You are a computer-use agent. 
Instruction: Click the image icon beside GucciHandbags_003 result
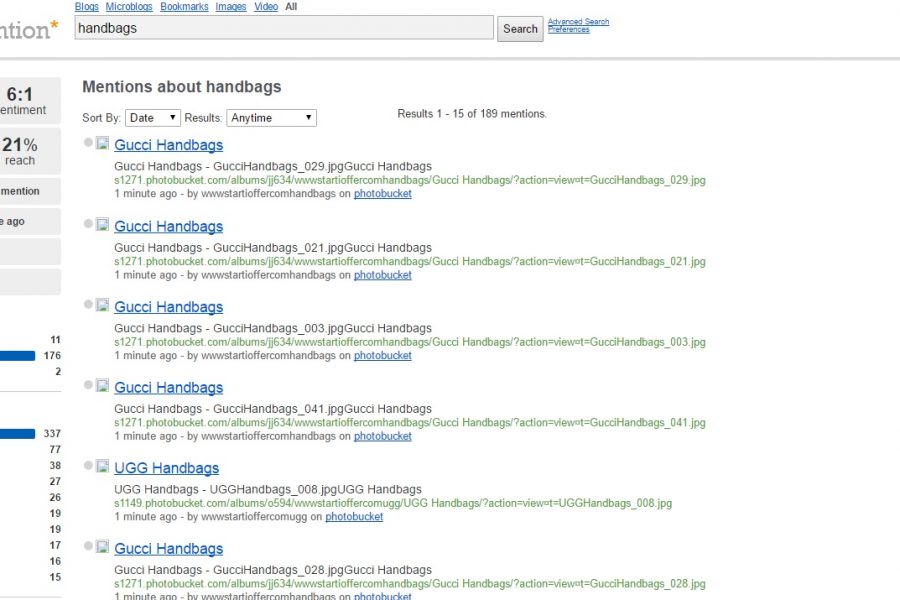102,305
